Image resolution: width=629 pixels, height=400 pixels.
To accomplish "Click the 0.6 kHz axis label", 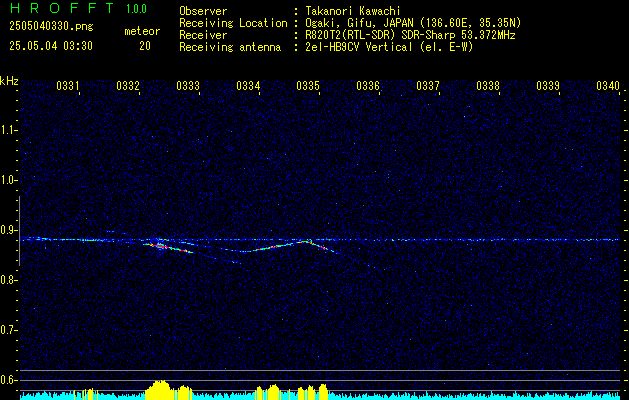I will pyautogui.click(x=7, y=380).
